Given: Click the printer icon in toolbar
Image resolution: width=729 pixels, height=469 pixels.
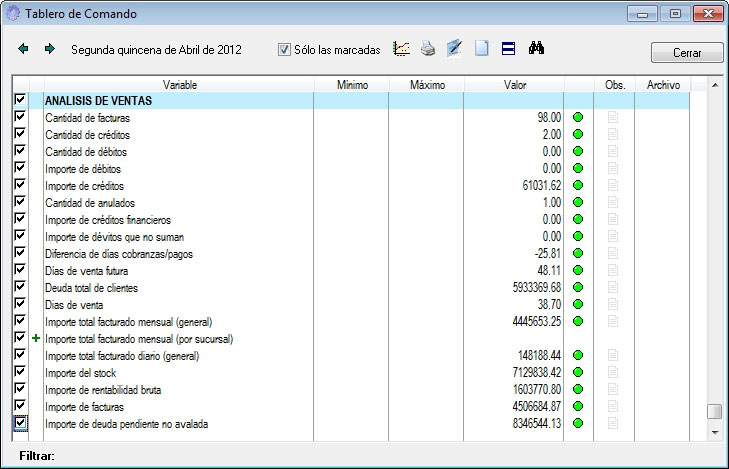Looking at the screenshot, I should pos(428,49).
